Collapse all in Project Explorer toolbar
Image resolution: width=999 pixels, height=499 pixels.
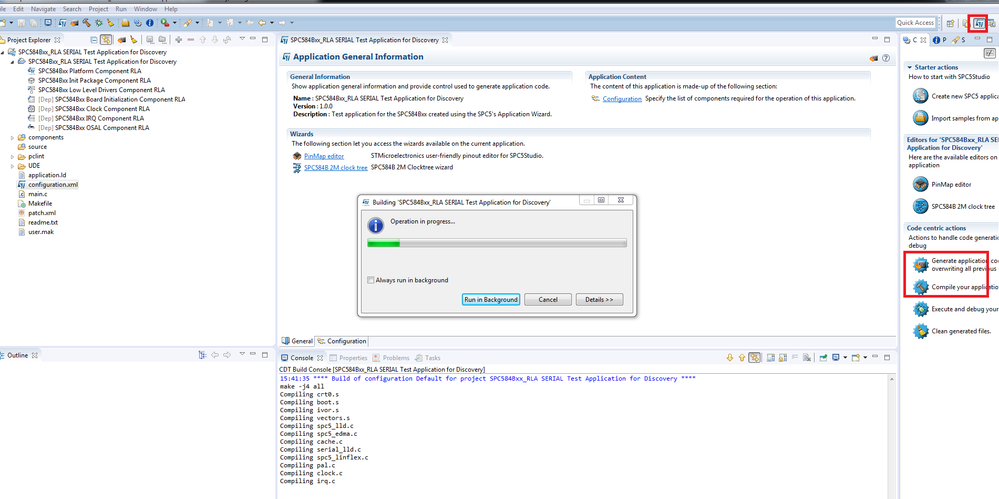pos(94,40)
